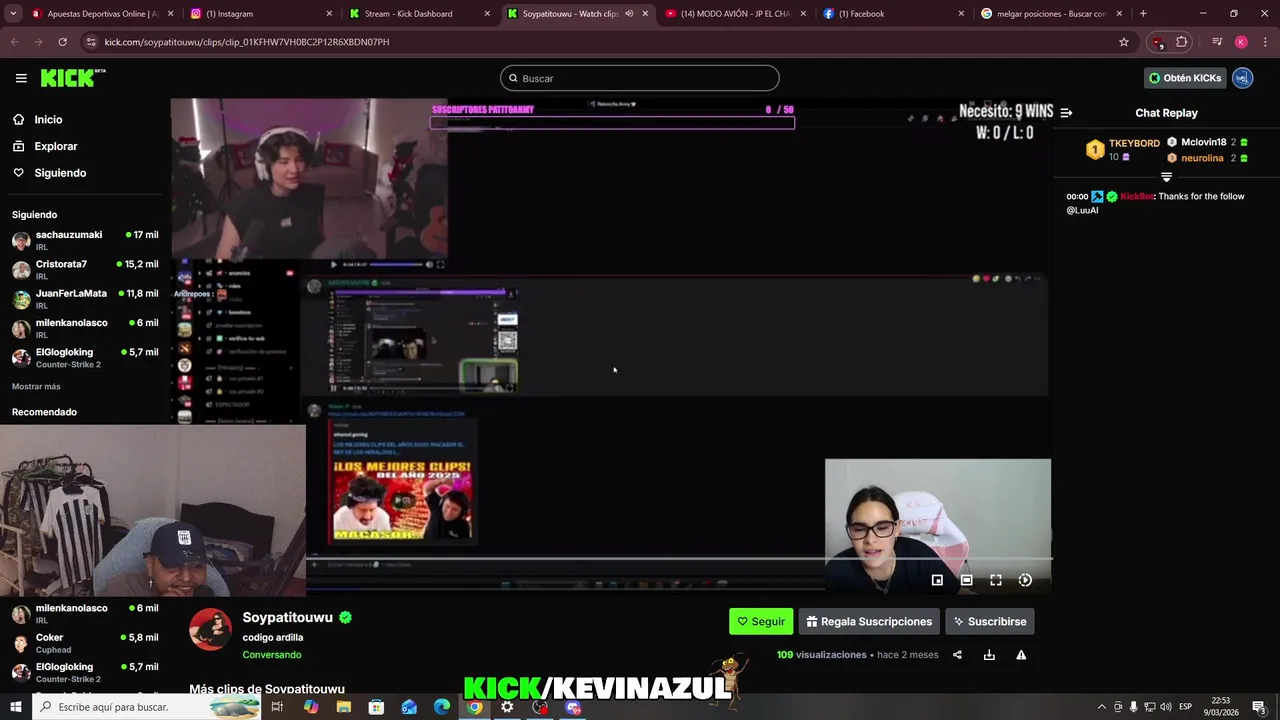
Task: Expand the gift leaderboard arrow
Action: pyautogui.click(x=1166, y=177)
